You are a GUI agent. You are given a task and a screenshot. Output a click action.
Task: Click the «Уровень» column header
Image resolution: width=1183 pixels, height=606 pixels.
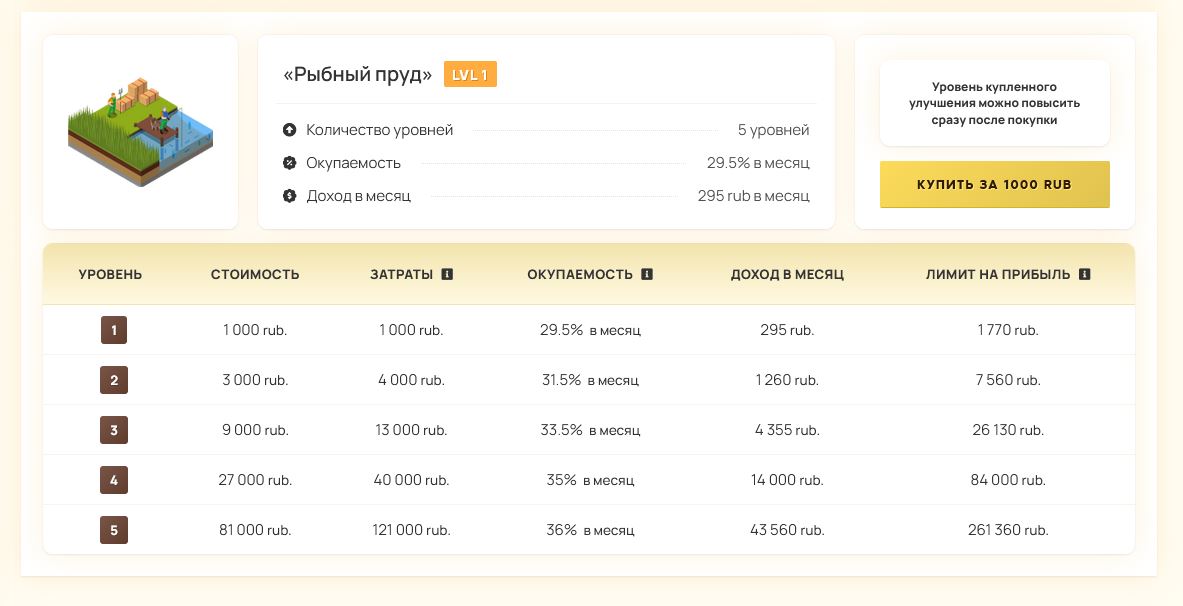point(110,274)
